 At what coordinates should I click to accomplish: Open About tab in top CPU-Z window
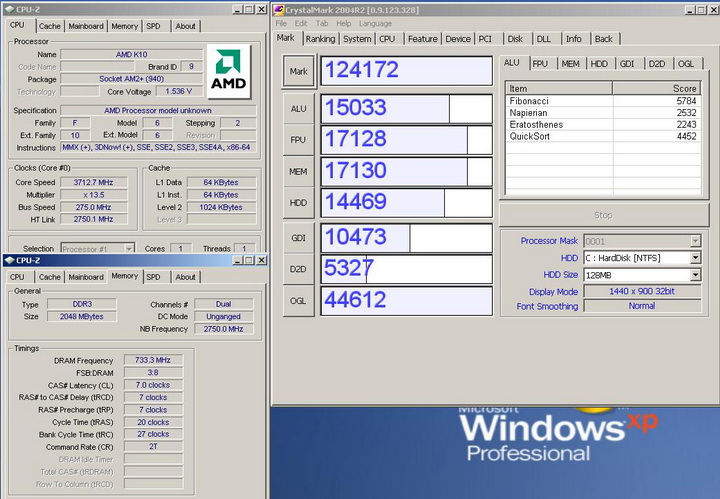point(186,26)
